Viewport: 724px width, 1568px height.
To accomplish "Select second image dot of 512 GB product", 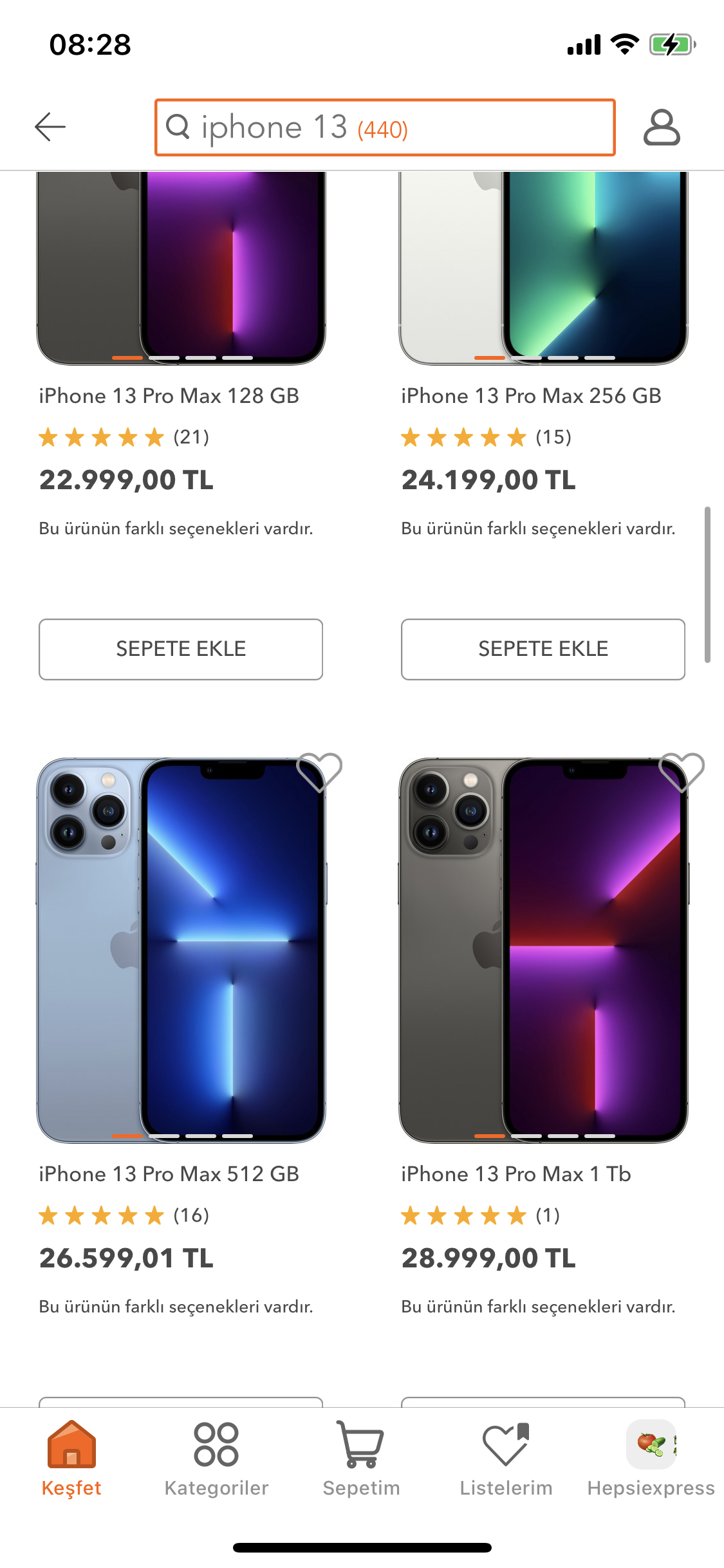I will coord(164,1136).
